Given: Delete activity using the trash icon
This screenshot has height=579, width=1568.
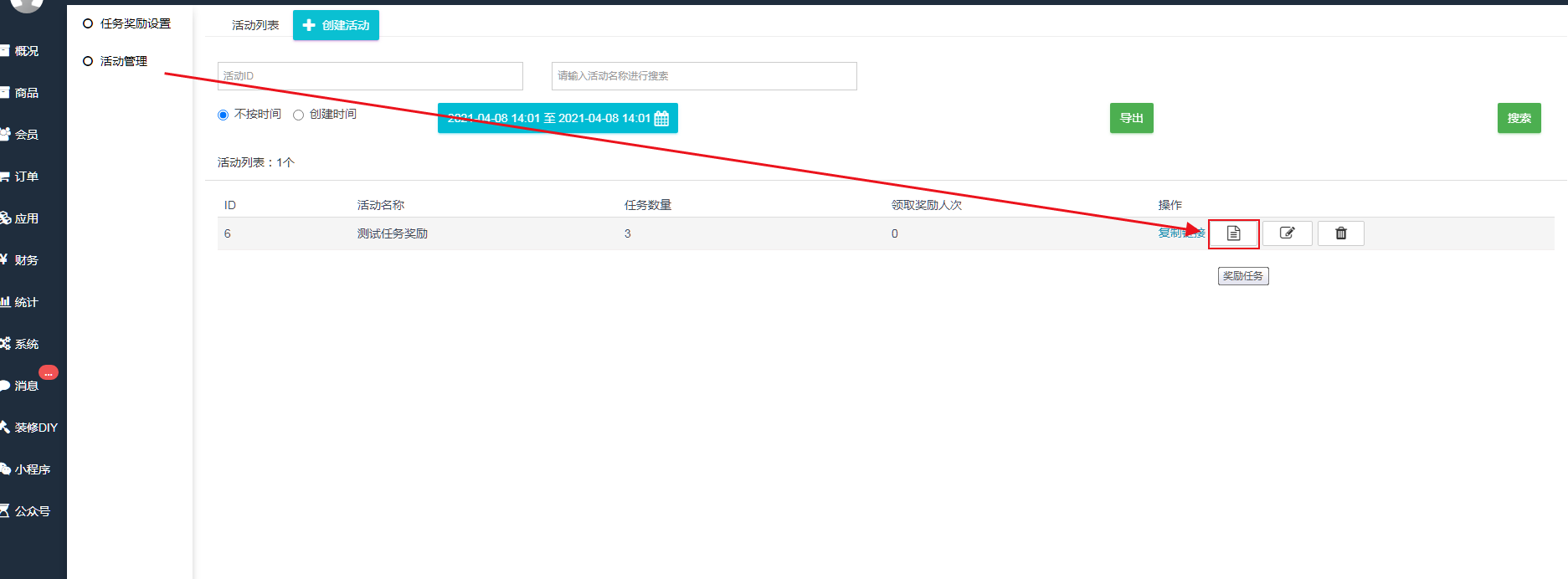Looking at the screenshot, I should pos(1340,233).
